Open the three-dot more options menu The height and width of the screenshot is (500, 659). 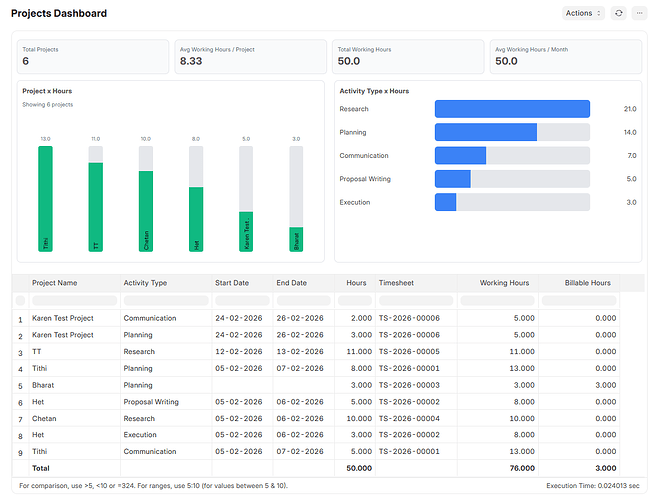(639, 13)
